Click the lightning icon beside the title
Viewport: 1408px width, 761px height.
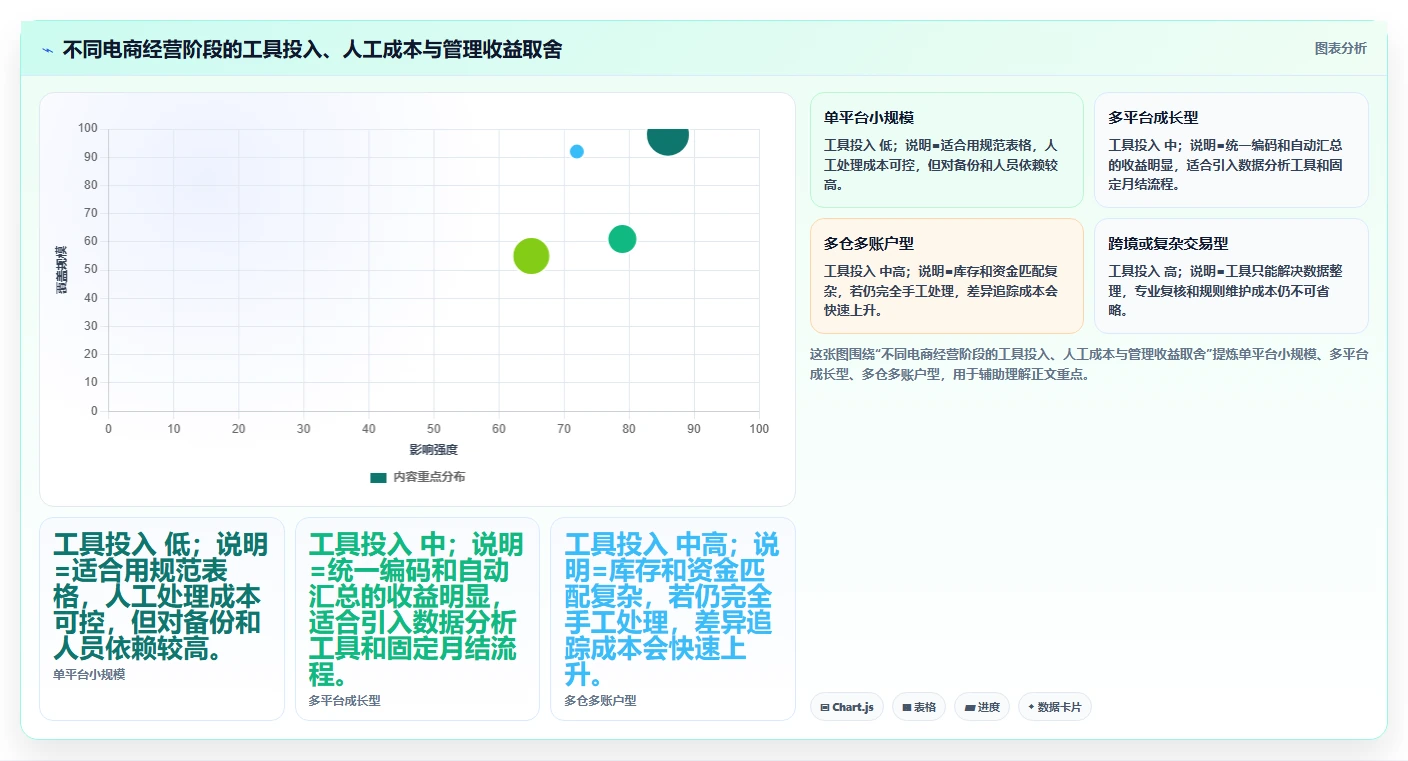pyautogui.click(x=47, y=50)
